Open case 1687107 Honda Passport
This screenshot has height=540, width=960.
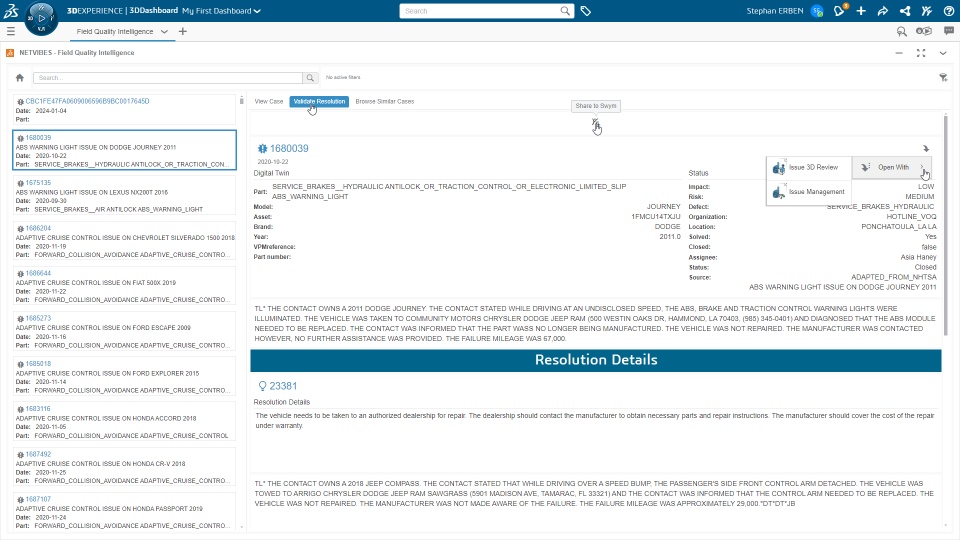coord(124,512)
